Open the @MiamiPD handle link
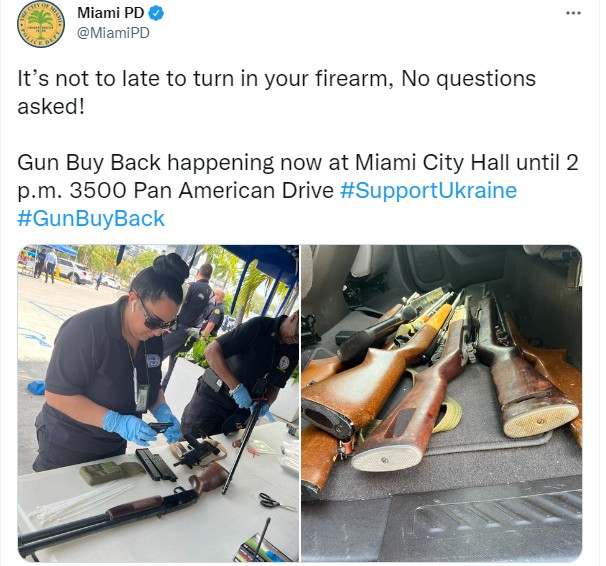Viewport: 606px width, 566px height. 113,33
